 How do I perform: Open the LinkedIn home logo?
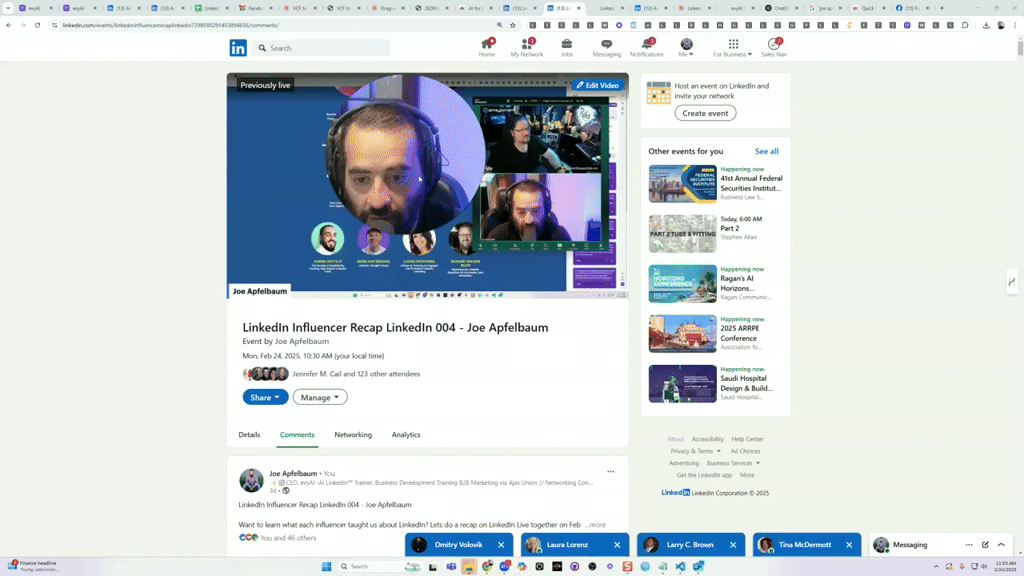(x=238, y=48)
